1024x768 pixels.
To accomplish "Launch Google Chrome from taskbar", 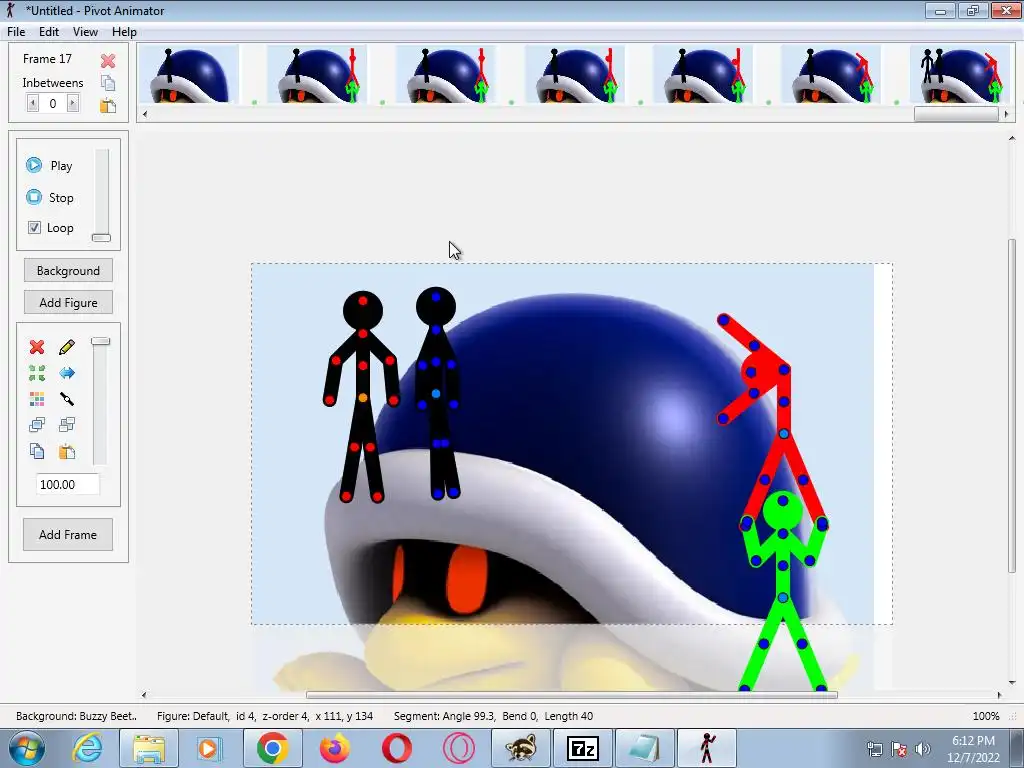I will point(272,748).
